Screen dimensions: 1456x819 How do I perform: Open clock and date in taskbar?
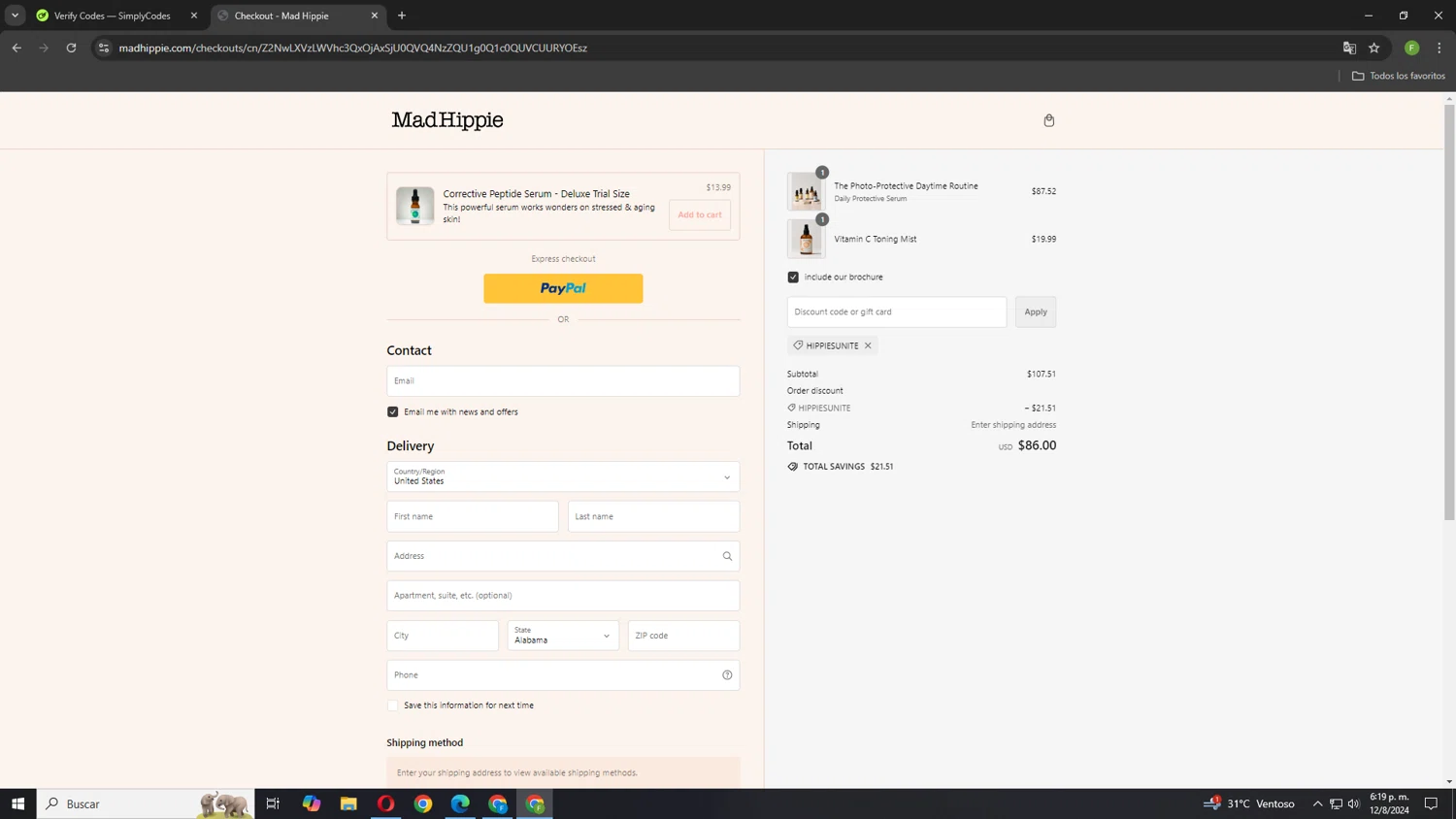tap(1389, 803)
